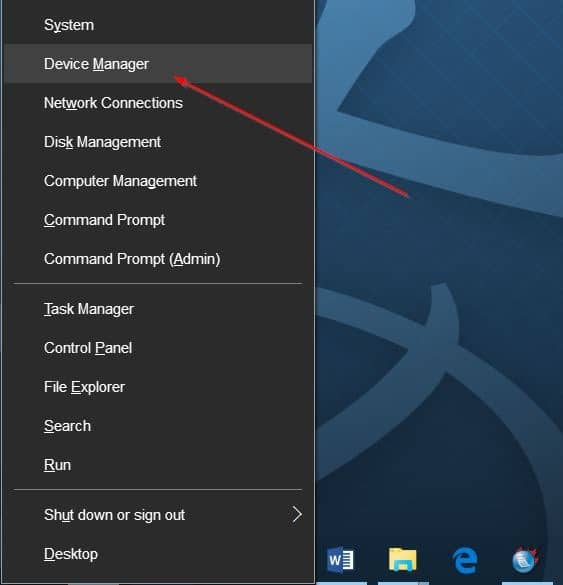
Task: Open the Run dialog entry
Action: [x=158, y=465]
